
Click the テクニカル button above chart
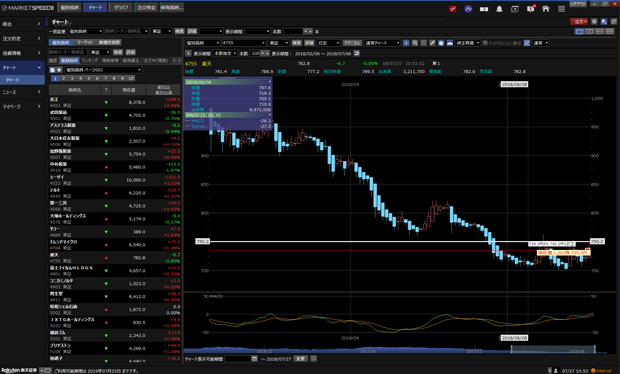pyautogui.click(x=352, y=43)
